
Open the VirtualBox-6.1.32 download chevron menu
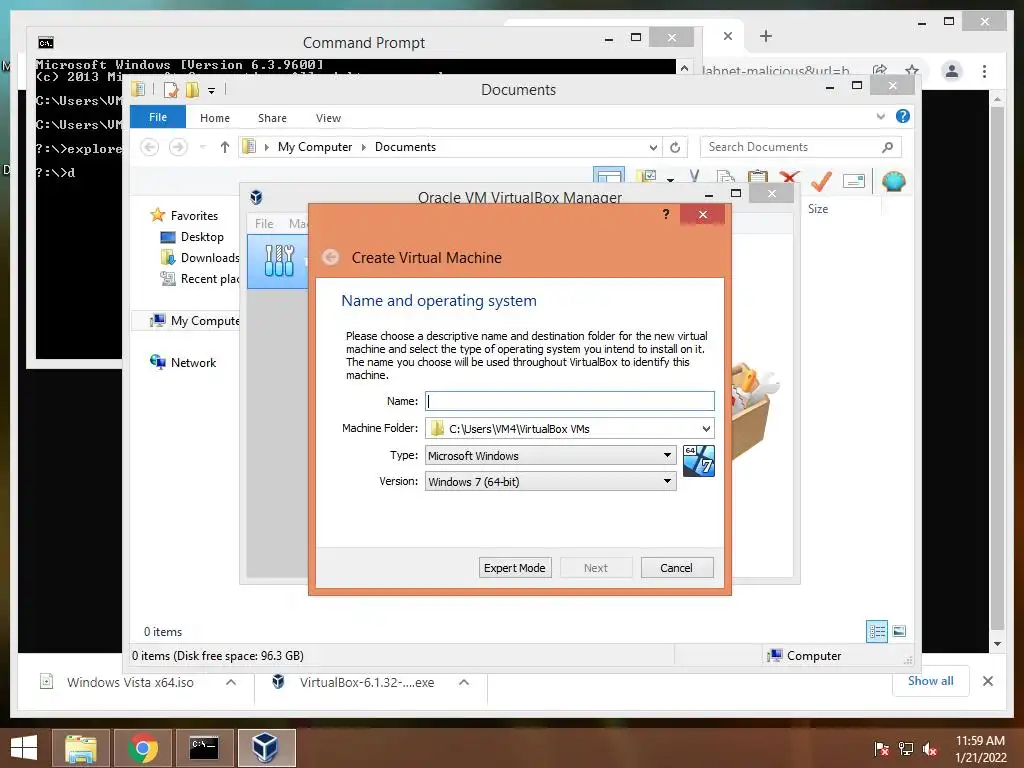(464, 682)
